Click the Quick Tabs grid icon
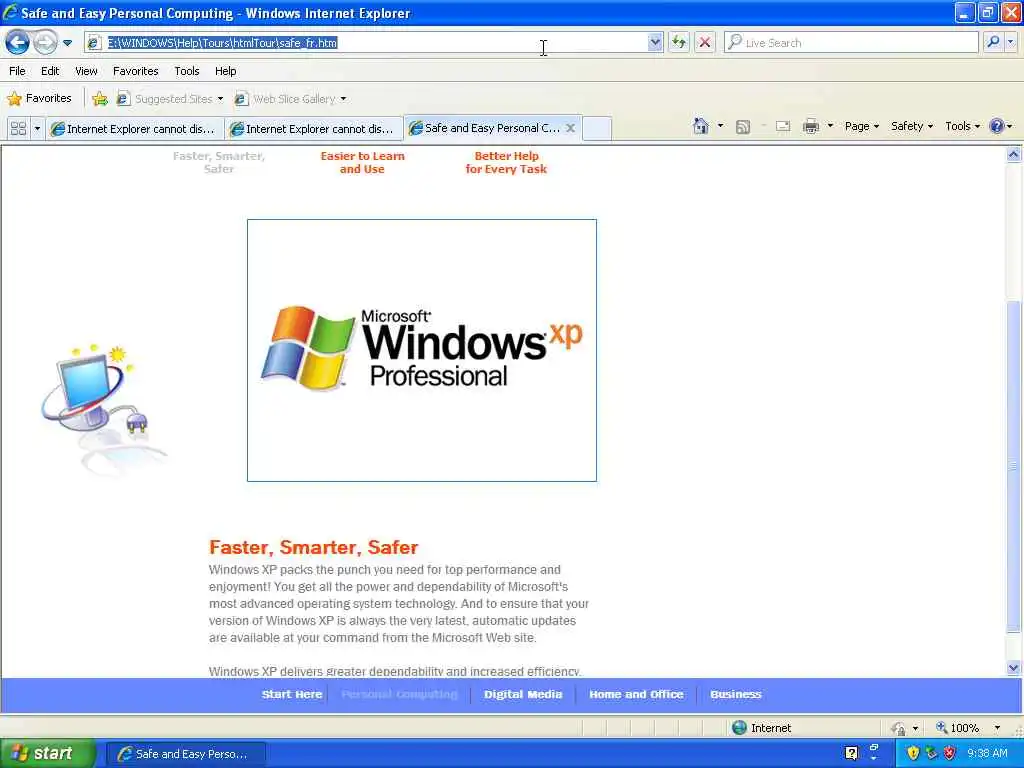Image resolution: width=1024 pixels, height=768 pixels. 18,129
